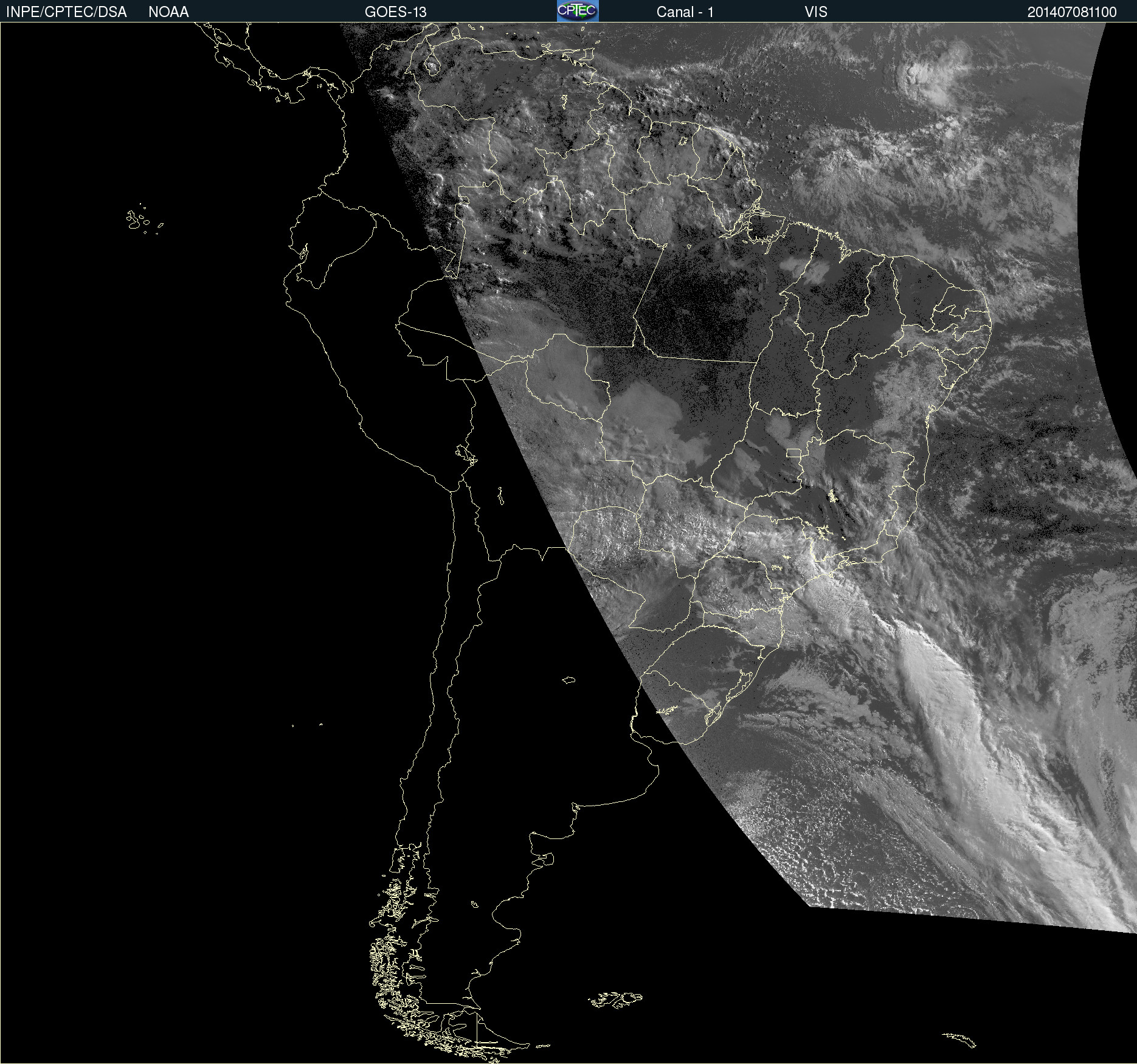Click the VIS channel label

coord(816,12)
